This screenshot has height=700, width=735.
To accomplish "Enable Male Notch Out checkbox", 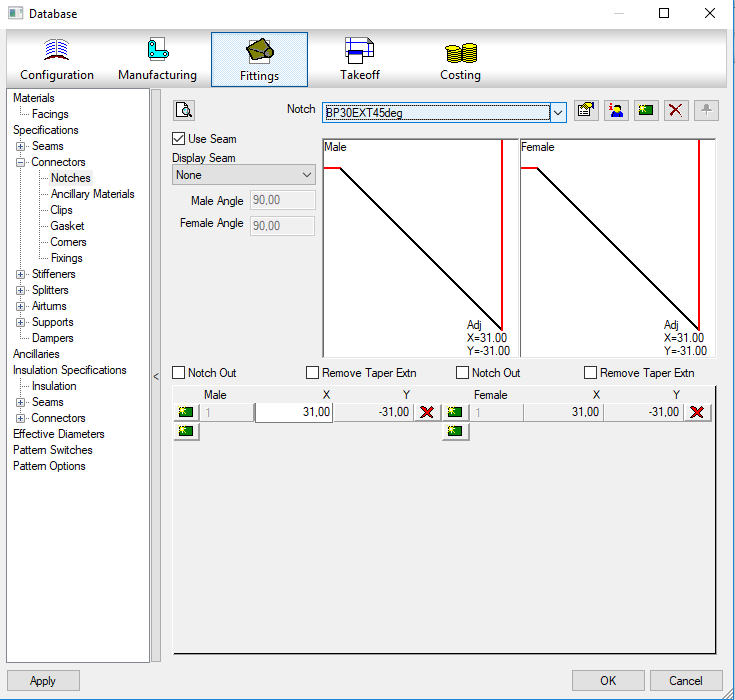I will 179,373.
